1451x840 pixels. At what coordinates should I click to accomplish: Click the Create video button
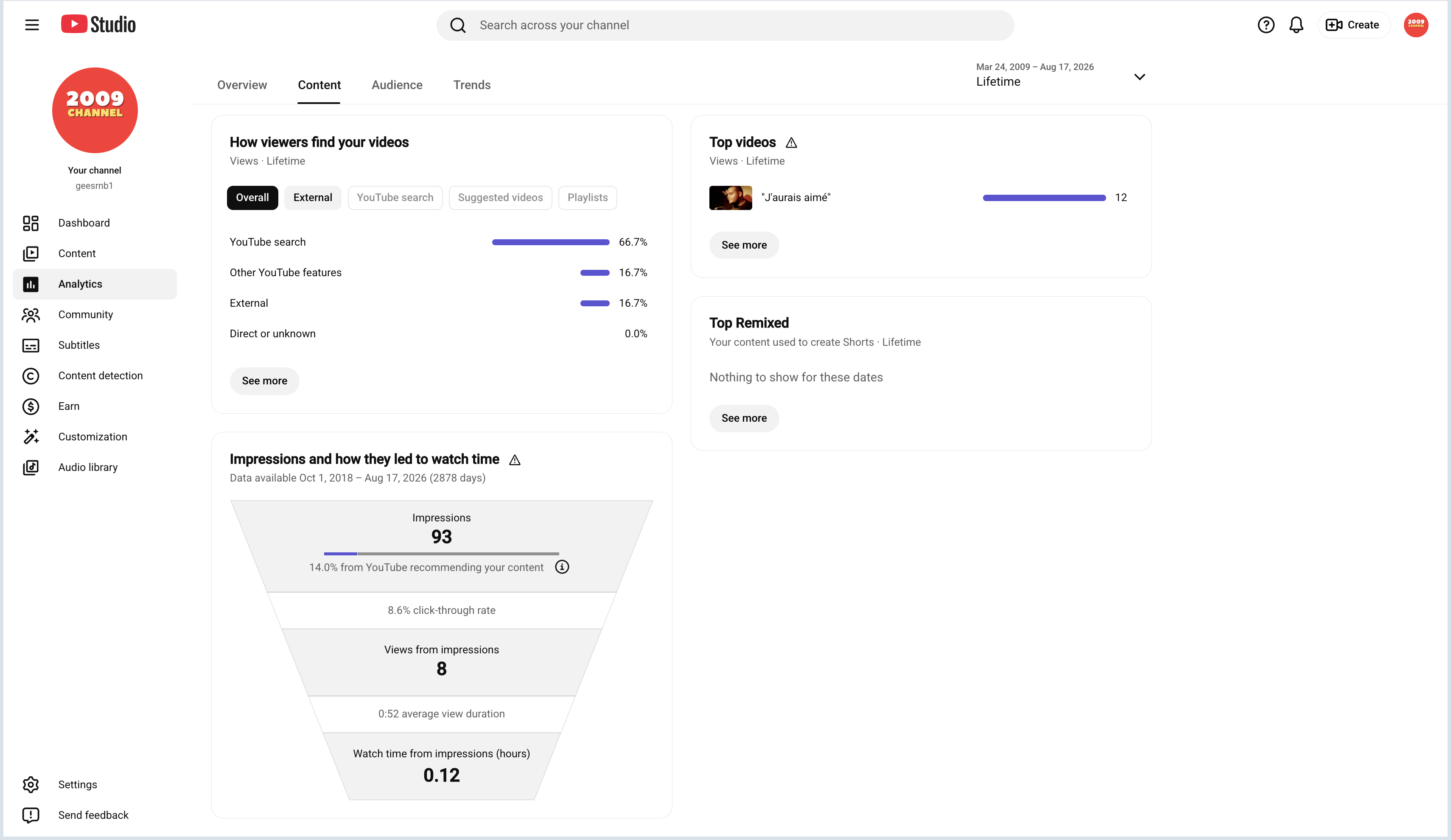(1354, 25)
